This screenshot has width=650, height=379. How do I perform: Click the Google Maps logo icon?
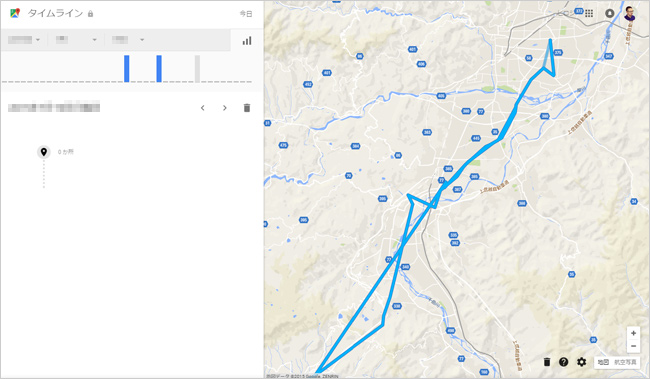coord(15,13)
